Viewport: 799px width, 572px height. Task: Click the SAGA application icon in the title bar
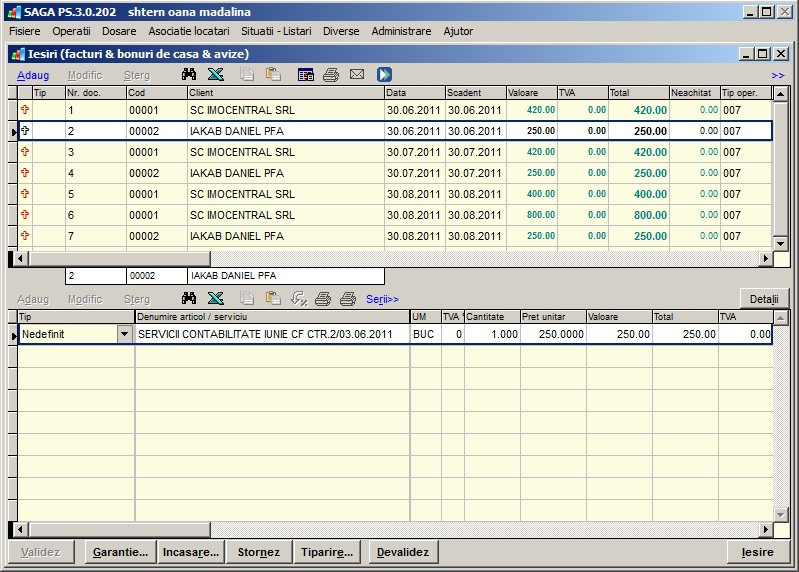pyautogui.click(x=14, y=12)
